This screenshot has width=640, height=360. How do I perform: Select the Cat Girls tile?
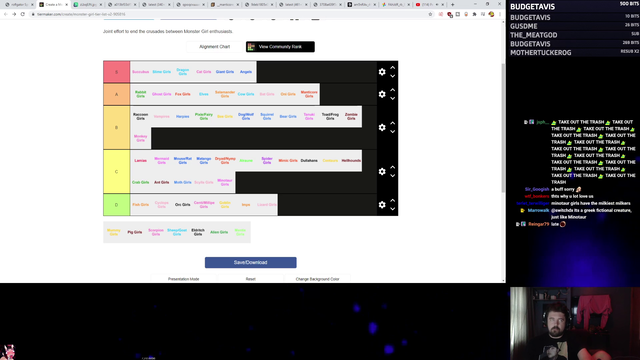(204, 72)
